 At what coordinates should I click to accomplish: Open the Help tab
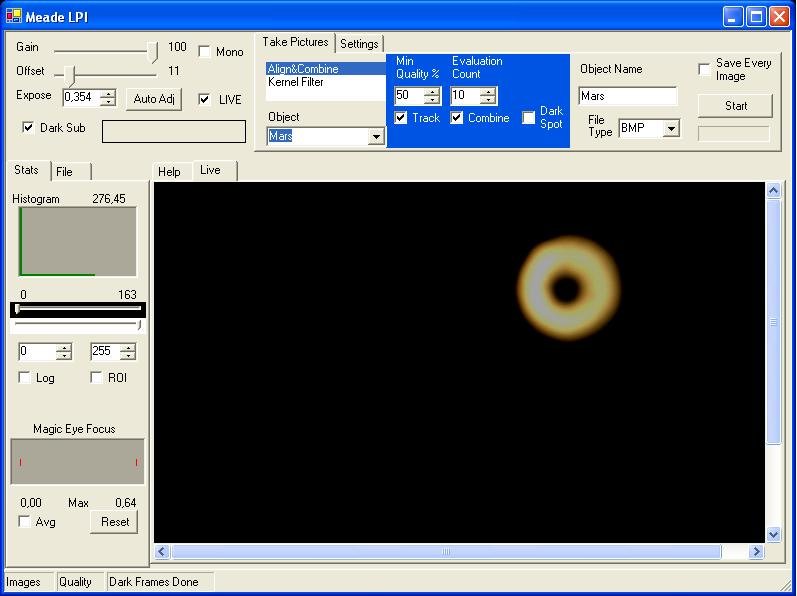click(170, 172)
